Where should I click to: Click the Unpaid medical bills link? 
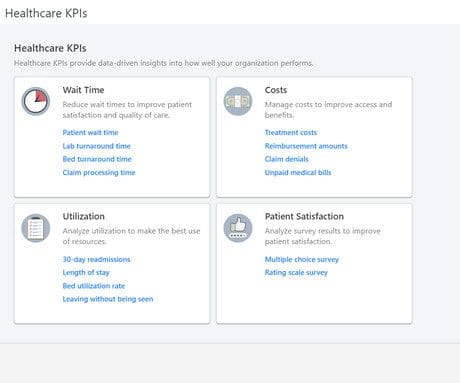(298, 173)
